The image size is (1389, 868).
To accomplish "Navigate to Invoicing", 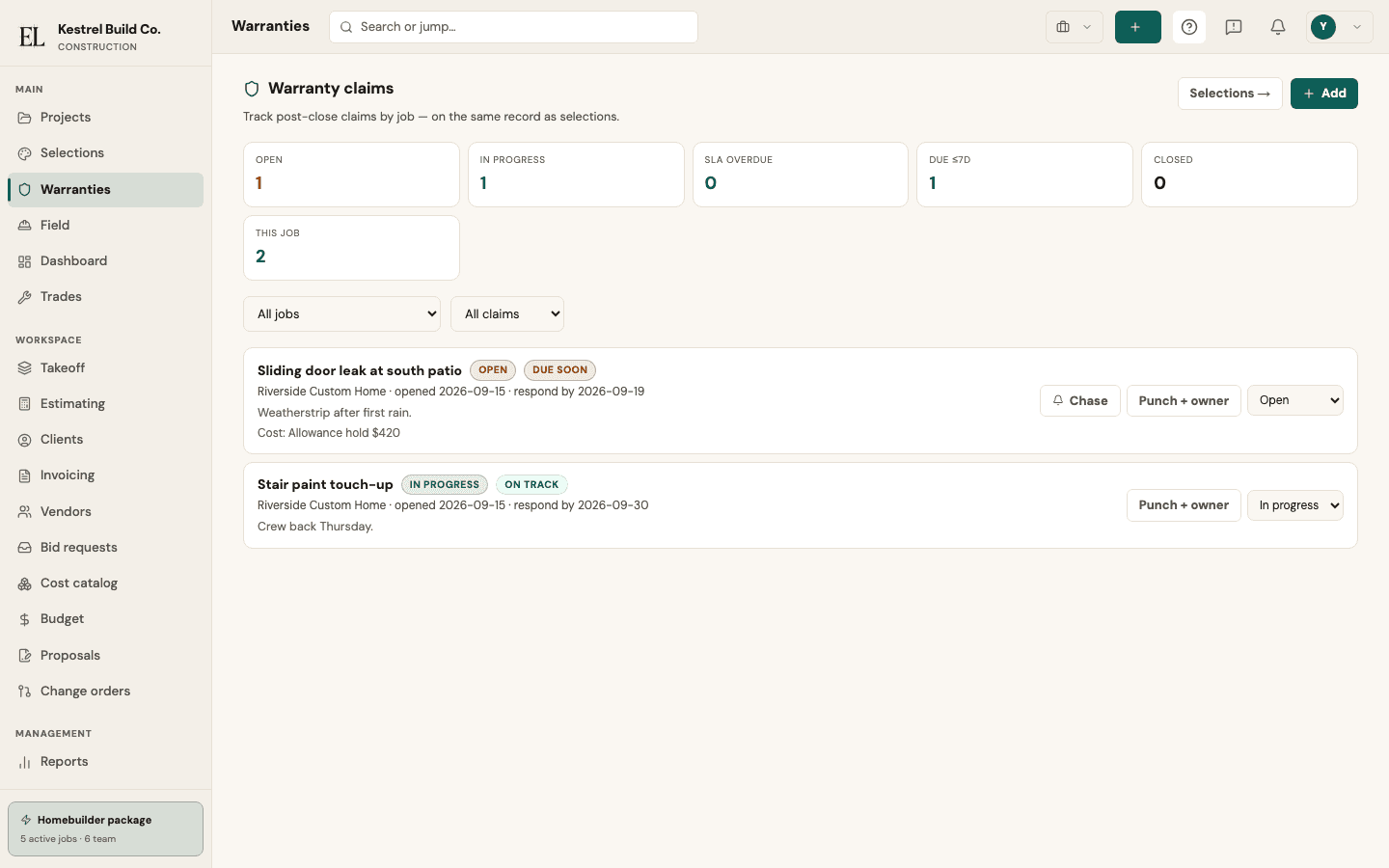I will (x=106, y=475).
